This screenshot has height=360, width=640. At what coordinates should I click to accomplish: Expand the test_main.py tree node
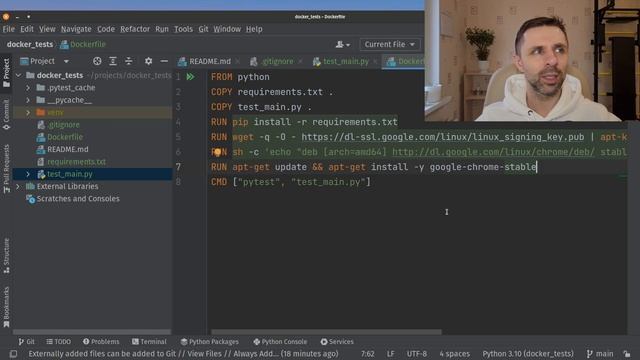tap(28, 174)
